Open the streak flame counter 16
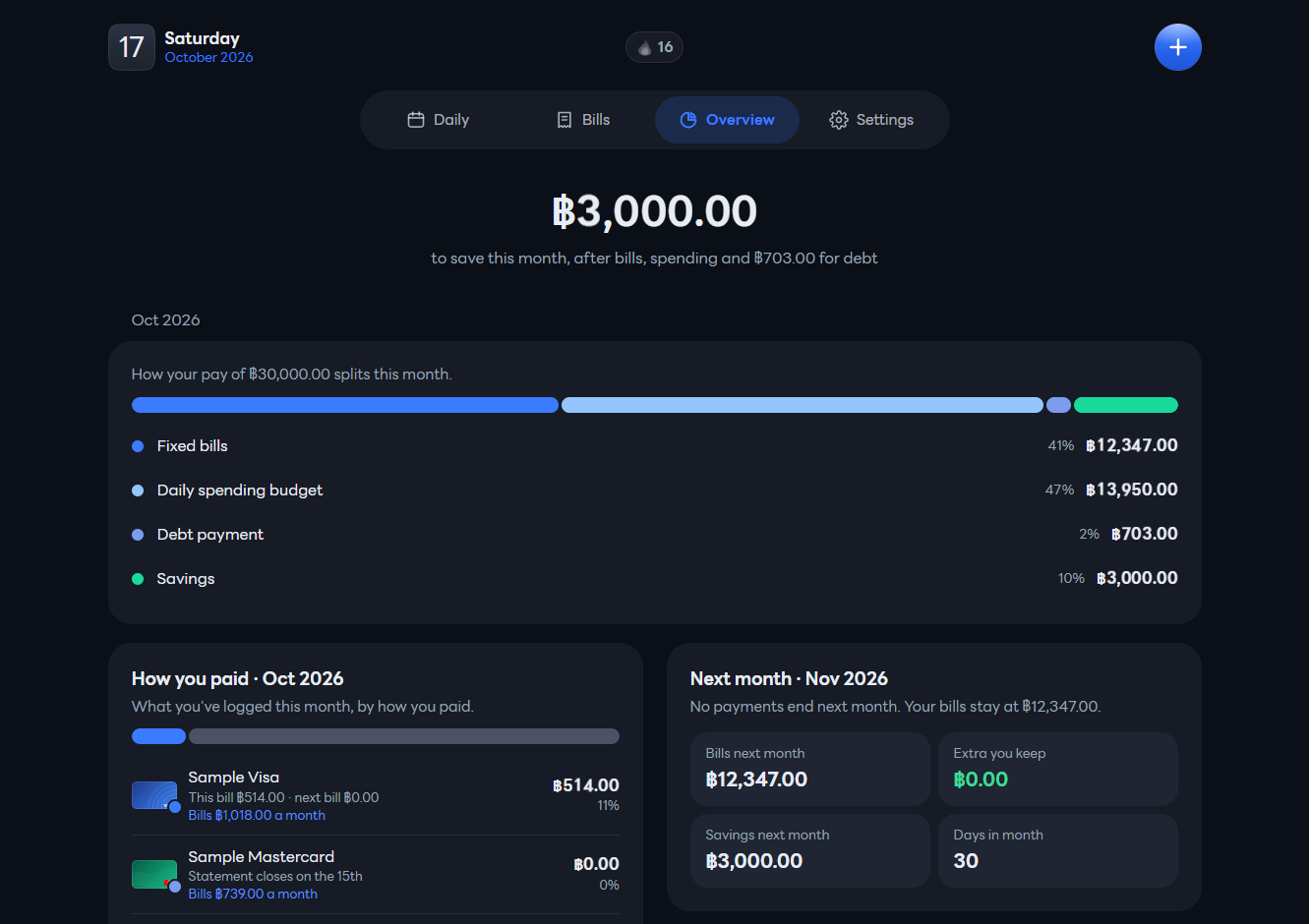1309x924 pixels. click(655, 47)
